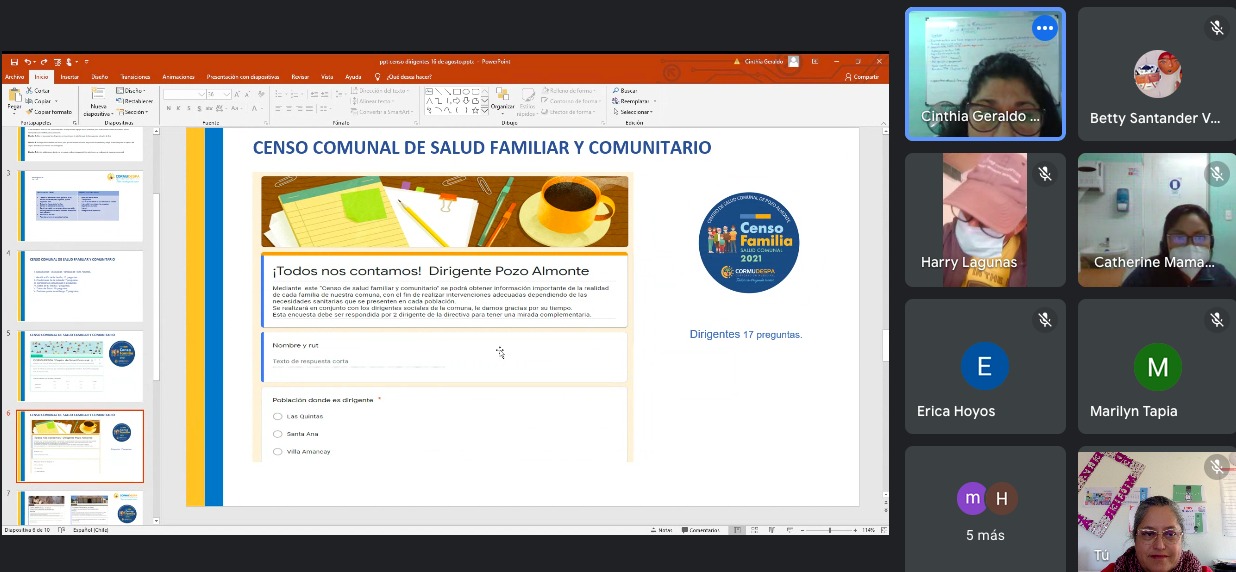The height and width of the screenshot is (572, 1236).
Task: Click the Cortar scissors icon
Action: [x=30, y=90]
